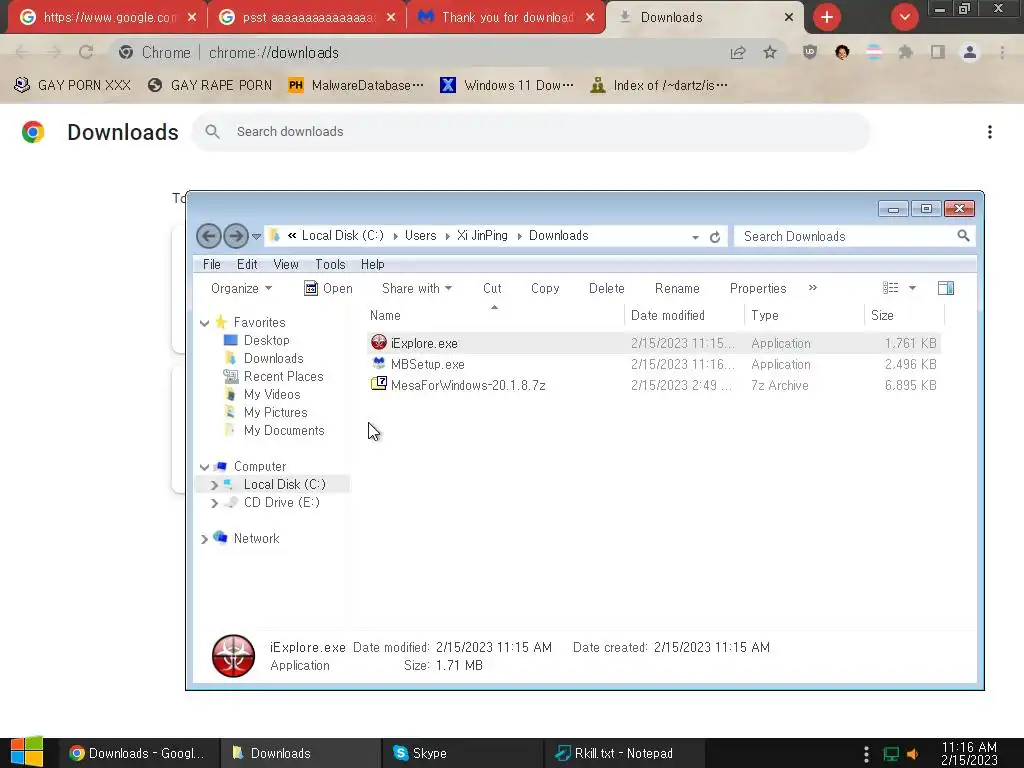
Task: Collapse the Computer tree node
Action: click(x=204, y=467)
